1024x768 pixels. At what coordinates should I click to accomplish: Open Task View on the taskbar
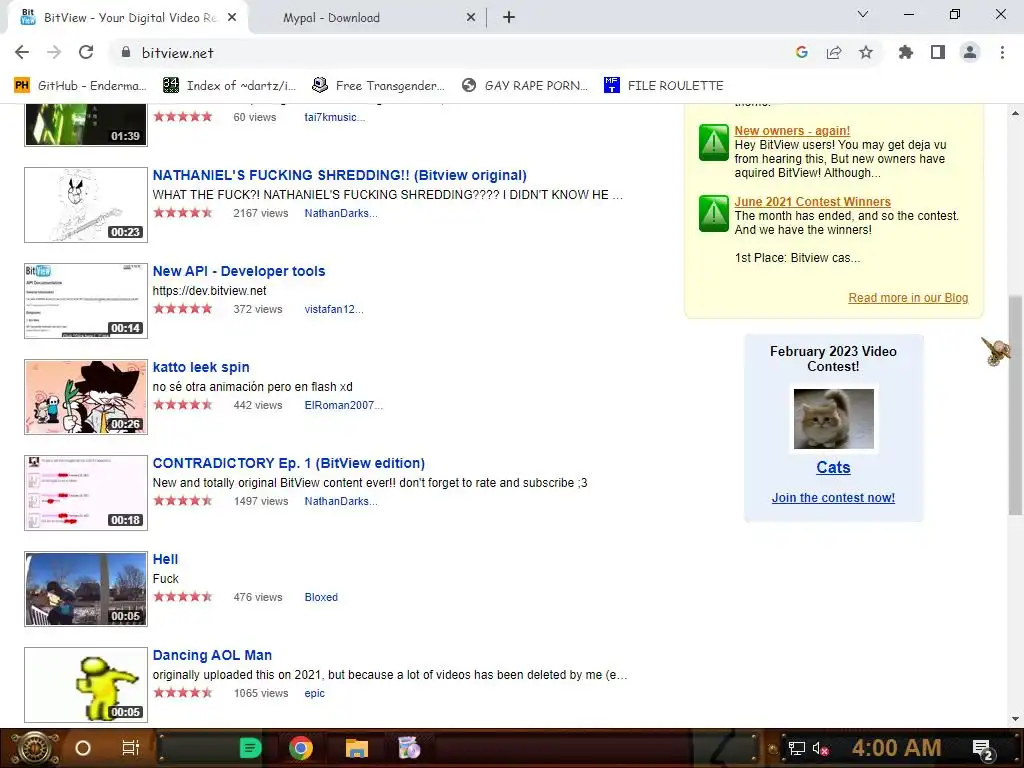(131, 748)
